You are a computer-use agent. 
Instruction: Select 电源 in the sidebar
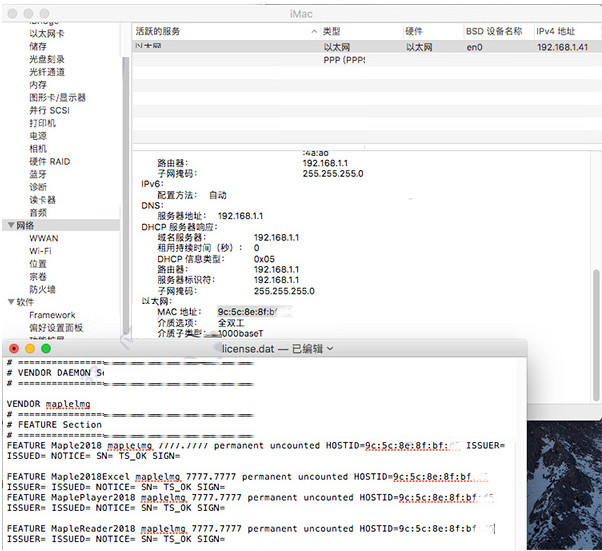[38, 136]
